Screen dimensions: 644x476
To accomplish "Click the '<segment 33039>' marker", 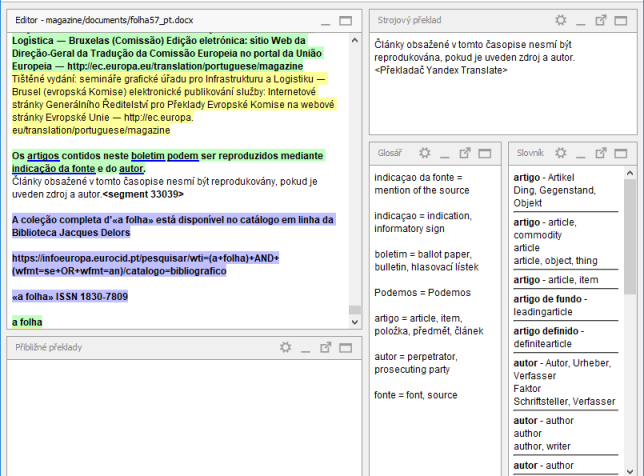I will click(x=143, y=194).
